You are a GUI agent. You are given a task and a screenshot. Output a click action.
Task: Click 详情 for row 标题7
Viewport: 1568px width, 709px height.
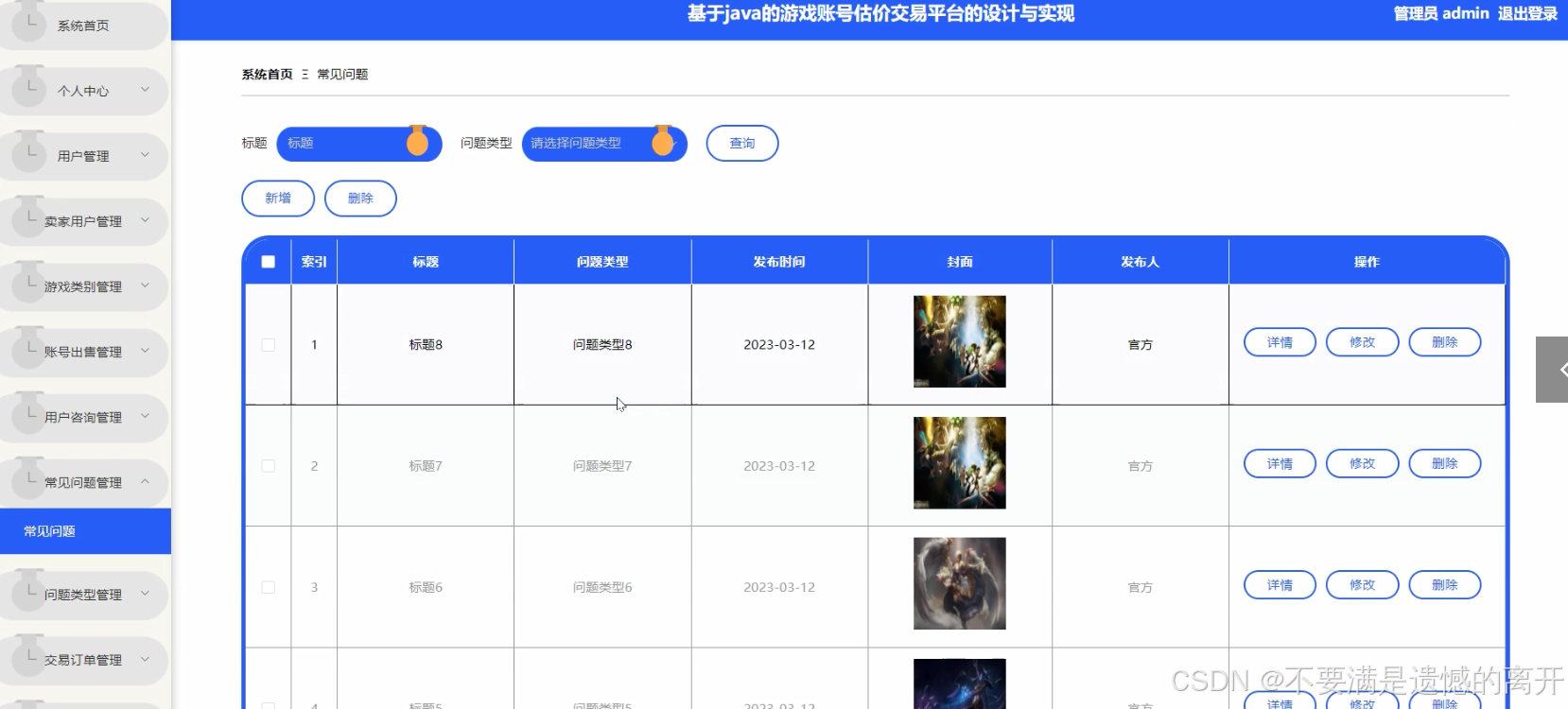(x=1280, y=463)
